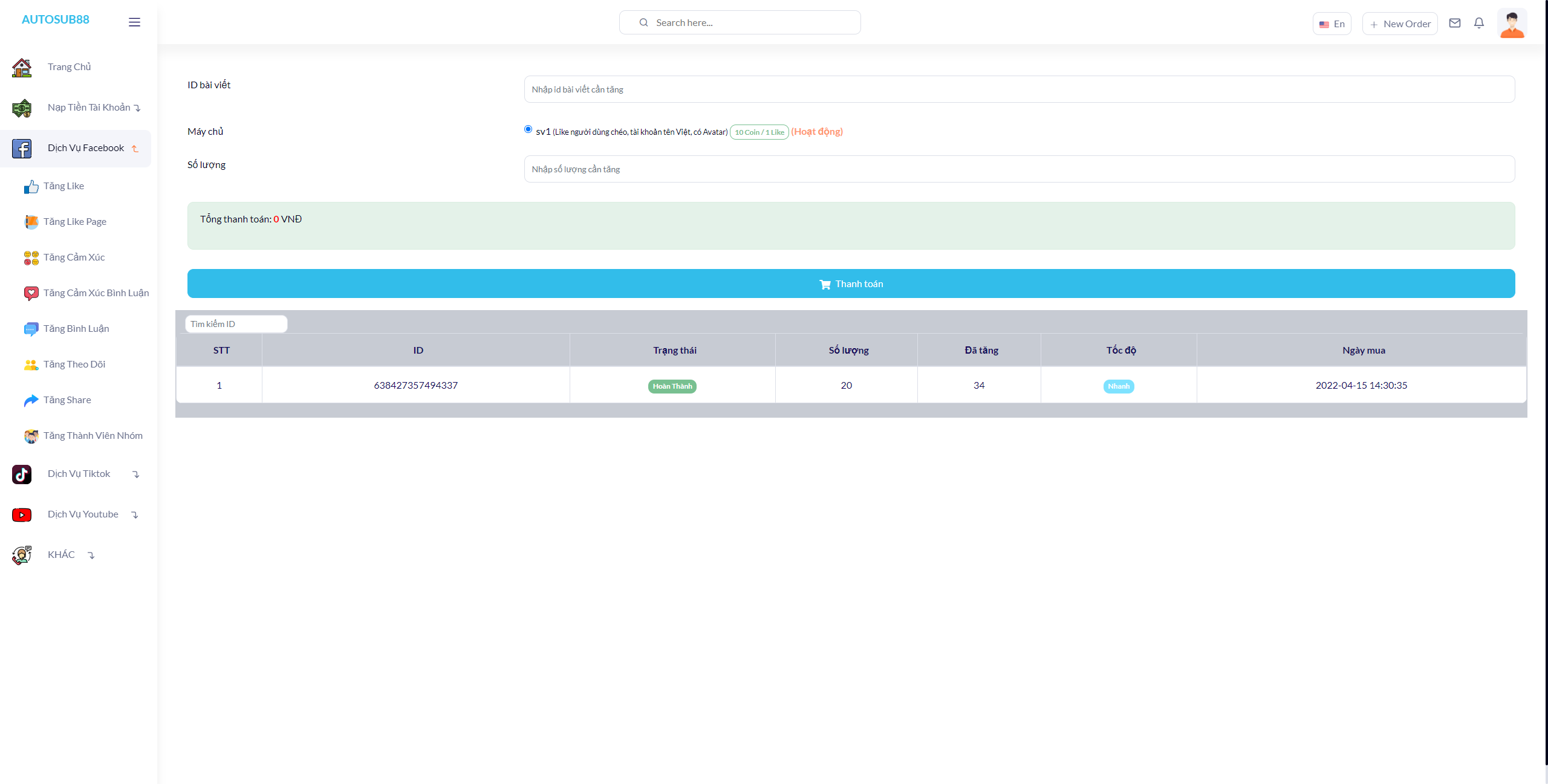Click the Hoạt động status text

pyautogui.click(x=817, y=132)
